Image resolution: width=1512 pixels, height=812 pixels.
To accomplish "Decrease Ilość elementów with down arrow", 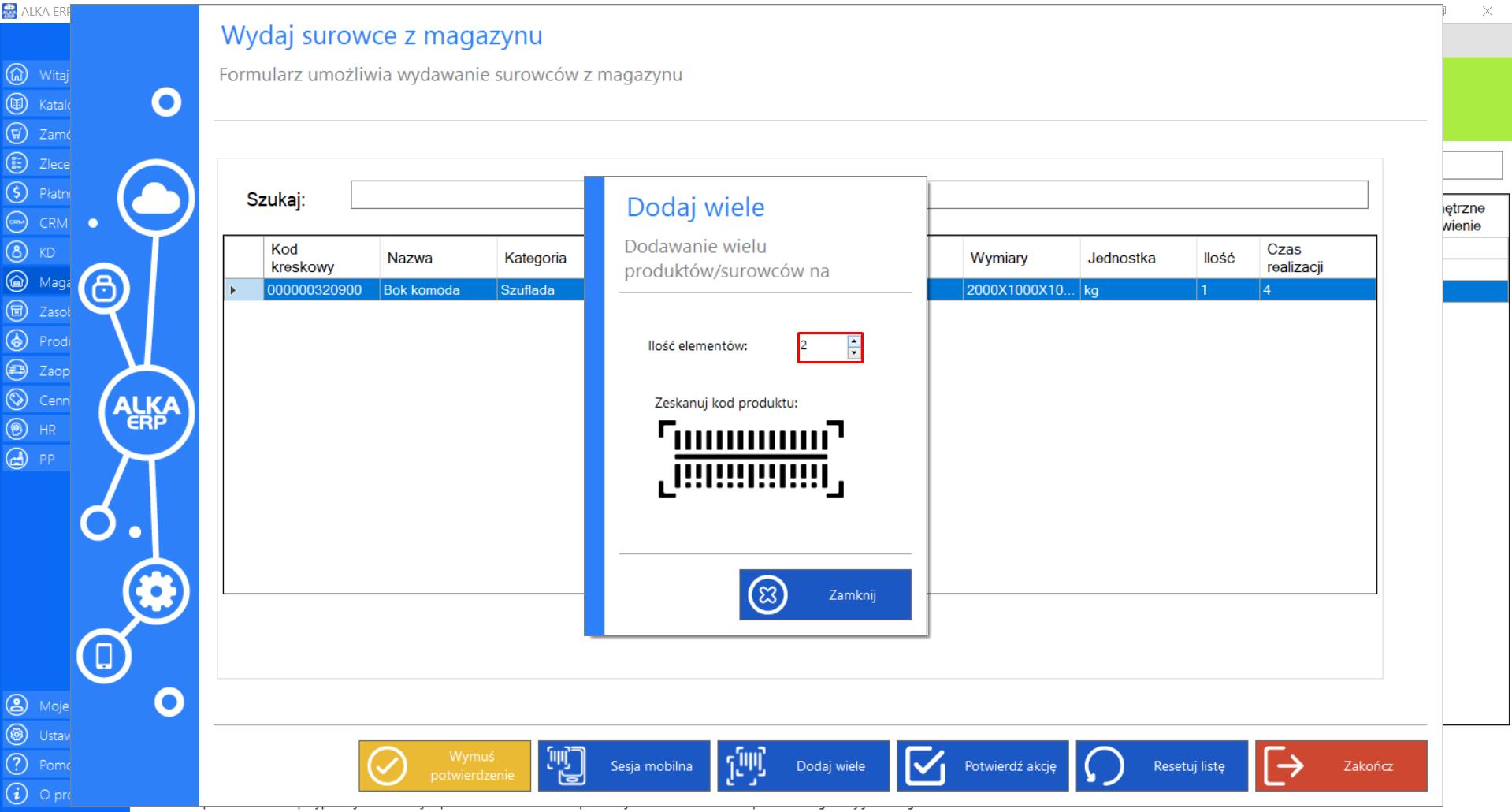I will pyautogui.click(x=854, y=353).
